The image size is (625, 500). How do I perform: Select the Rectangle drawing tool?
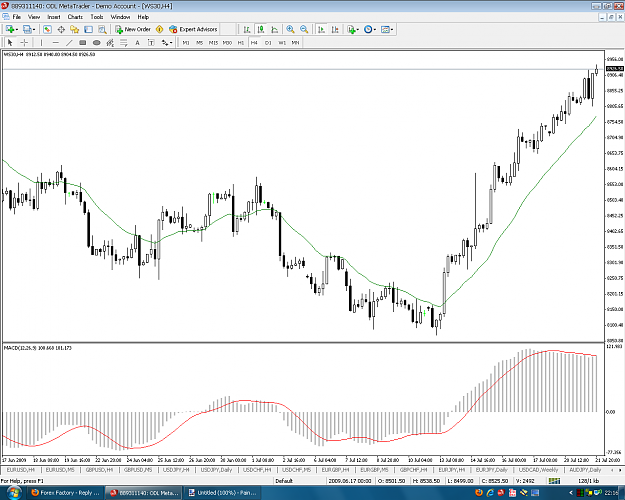[83, 42]
